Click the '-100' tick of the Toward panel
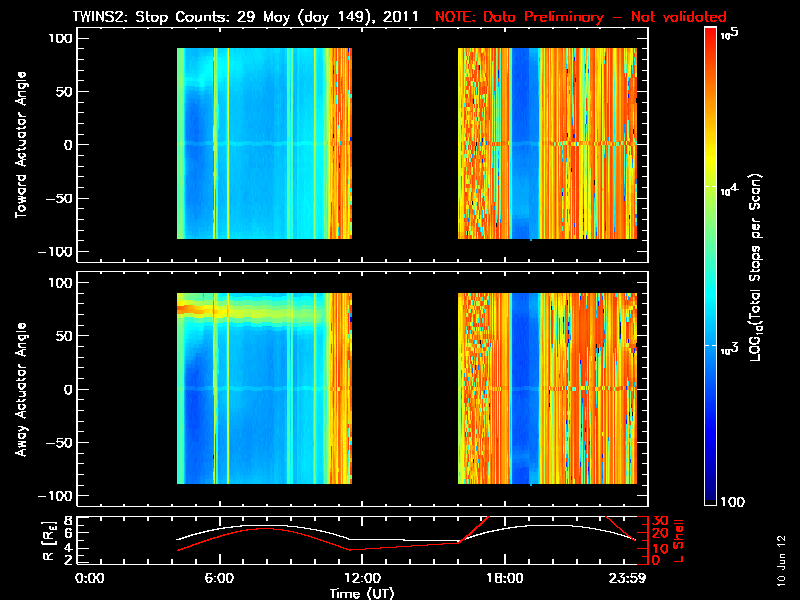This screenshot has width=800, height=600. coord(56,252)
